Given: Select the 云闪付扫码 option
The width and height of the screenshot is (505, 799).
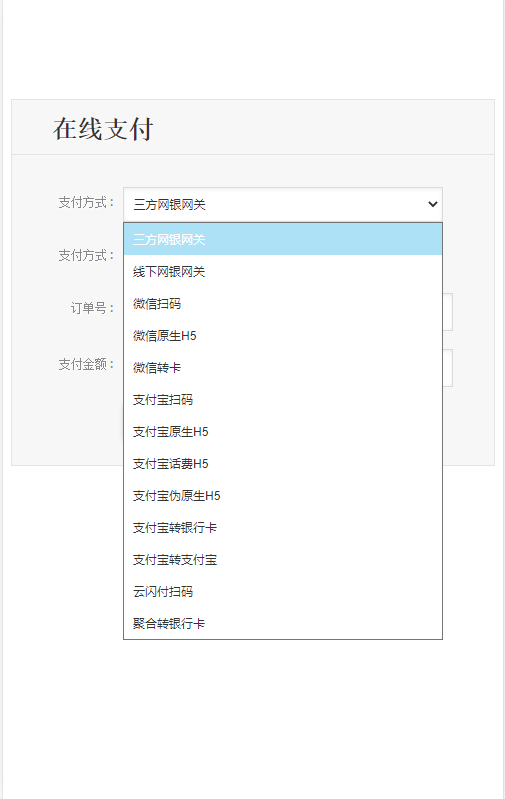Looking at the screenshot, I should 283,592.
